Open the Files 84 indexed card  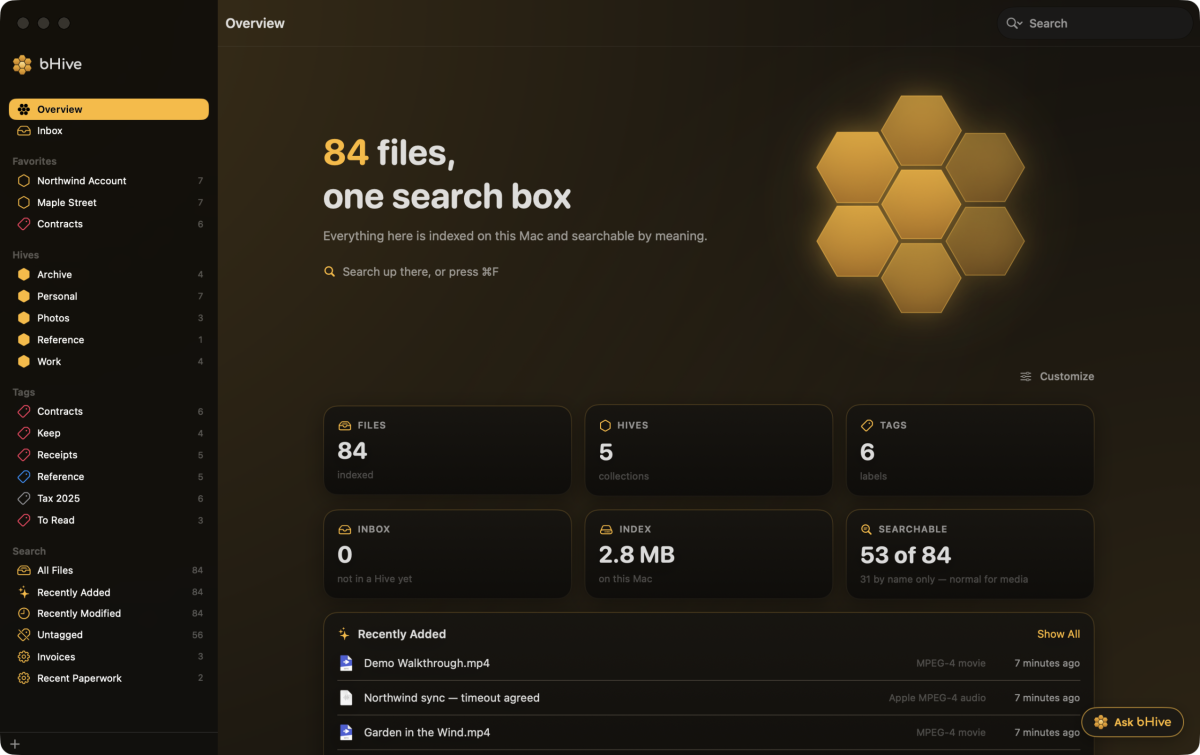coord(447,450)
